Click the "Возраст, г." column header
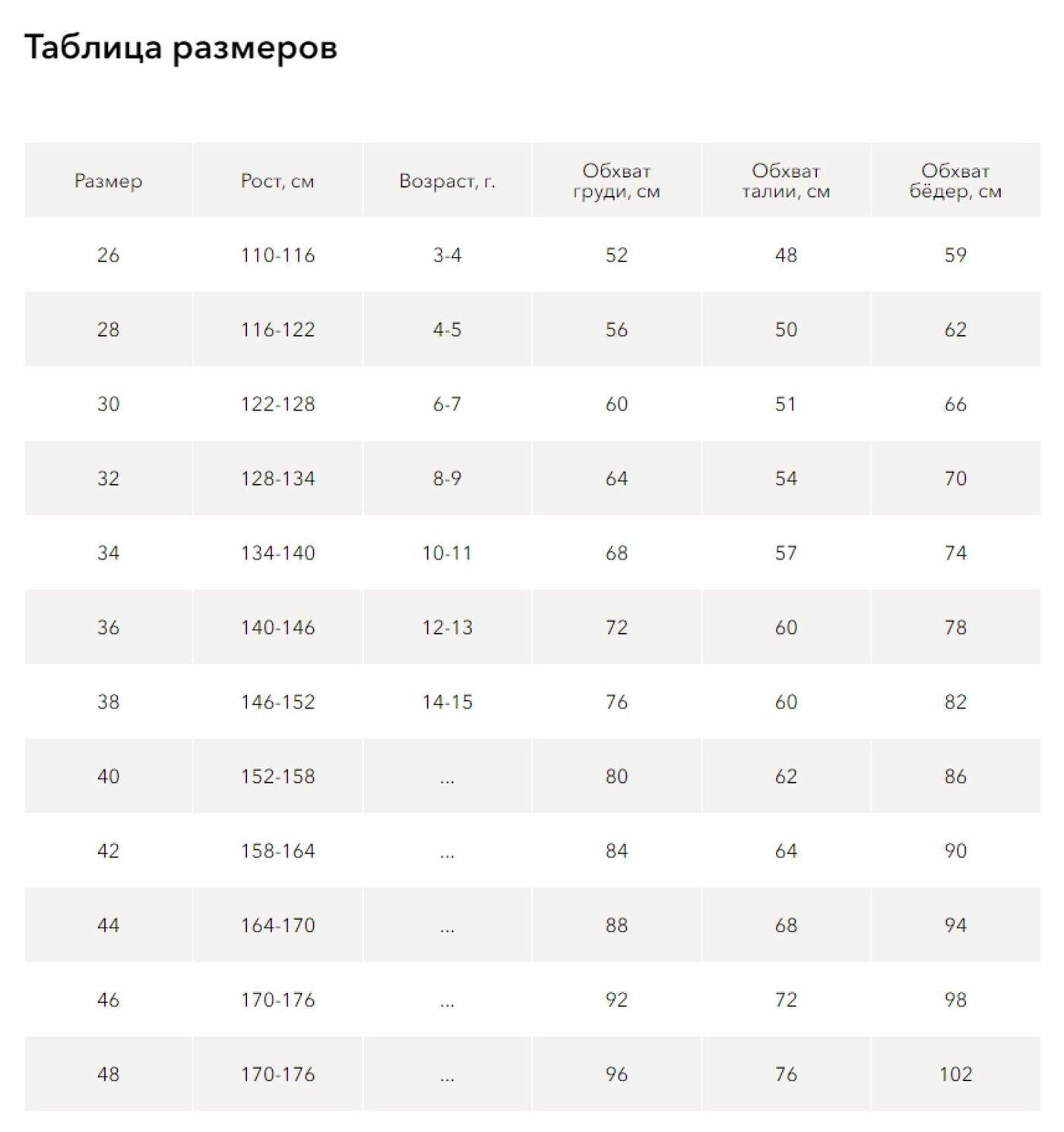The width and height of the screenshot is (1064, 1132). (447, 181)
